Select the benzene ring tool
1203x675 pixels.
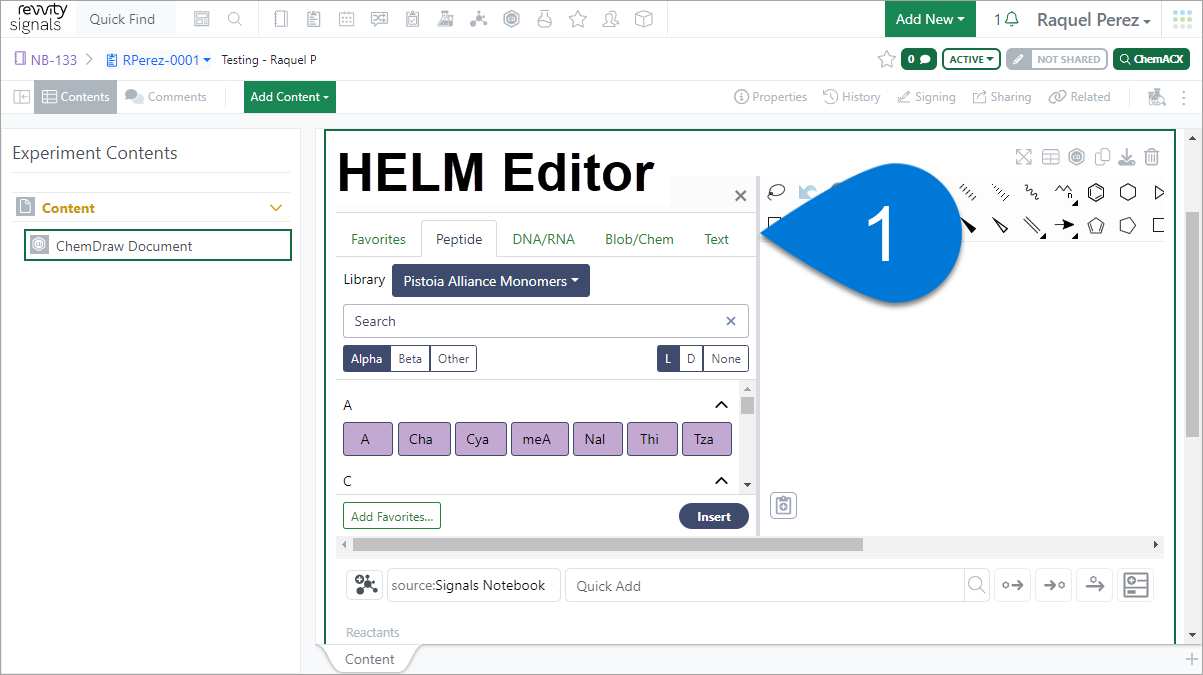1096,192
